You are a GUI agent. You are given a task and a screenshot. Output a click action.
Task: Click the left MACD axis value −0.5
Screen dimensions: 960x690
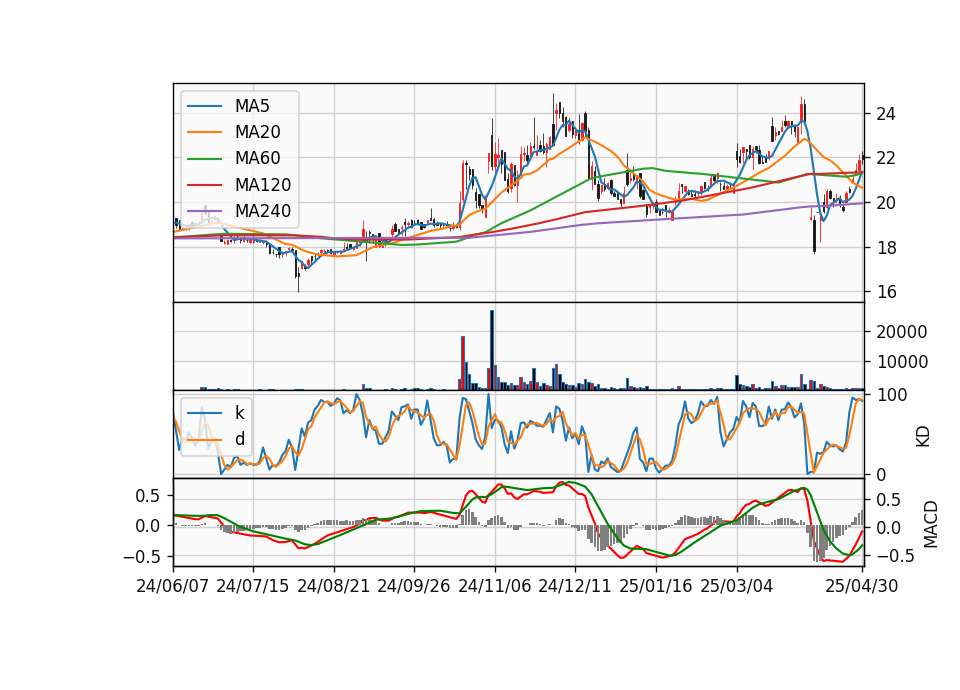click(x=141, y=557)
